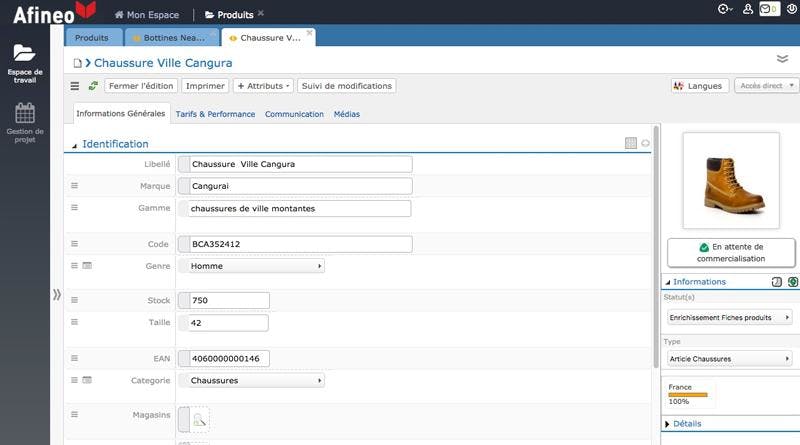Click the settings gear icon in top bar

724,9
